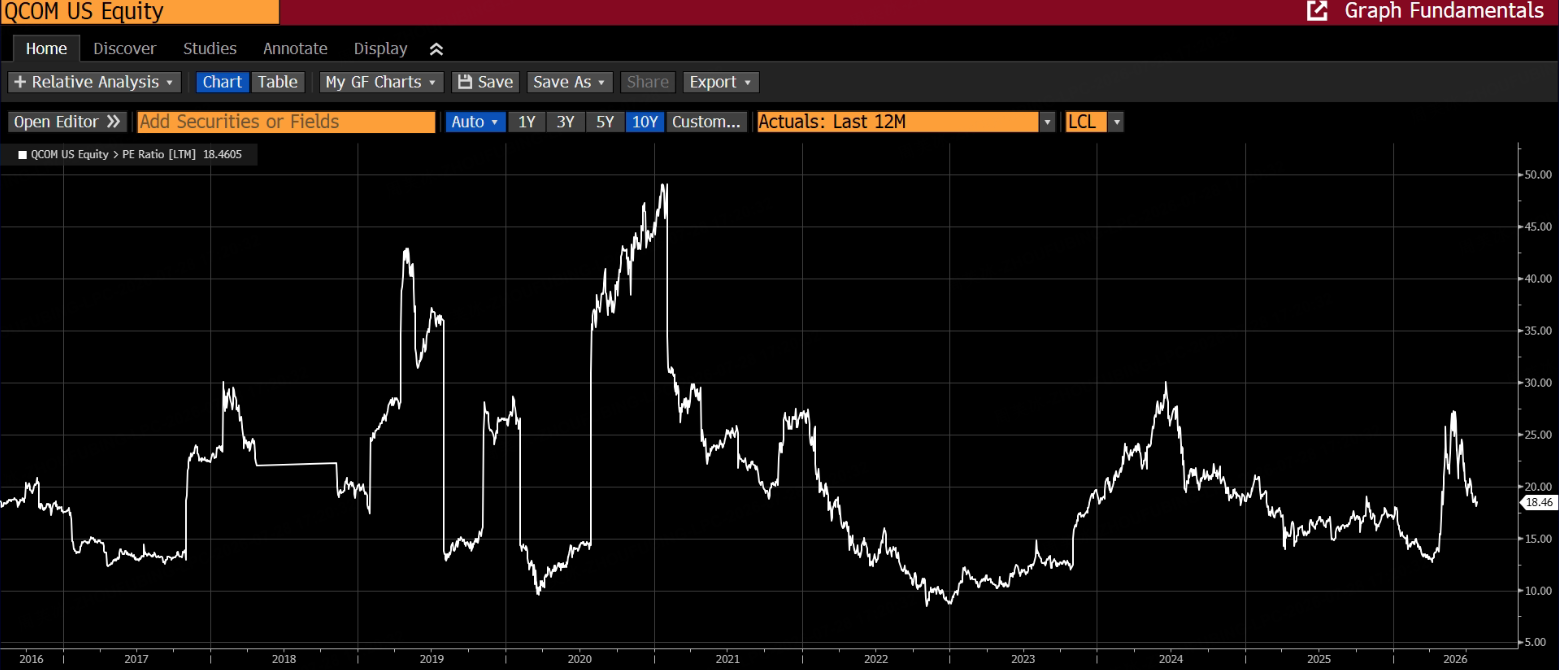Click the 2020 x-axis year label
1559x670 pixels.
tap(579, 660)
